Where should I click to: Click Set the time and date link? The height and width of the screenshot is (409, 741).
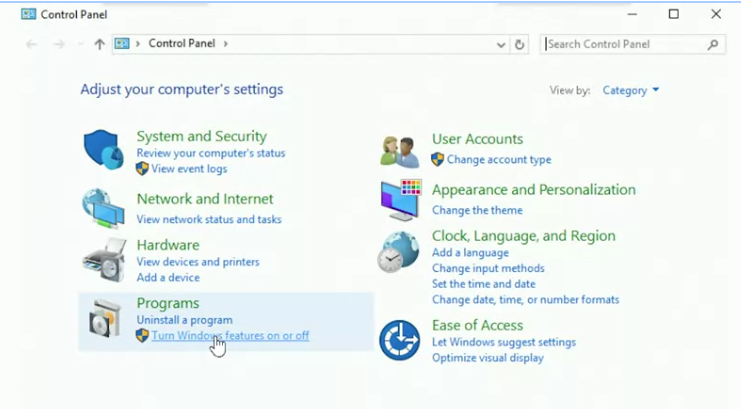484,284
